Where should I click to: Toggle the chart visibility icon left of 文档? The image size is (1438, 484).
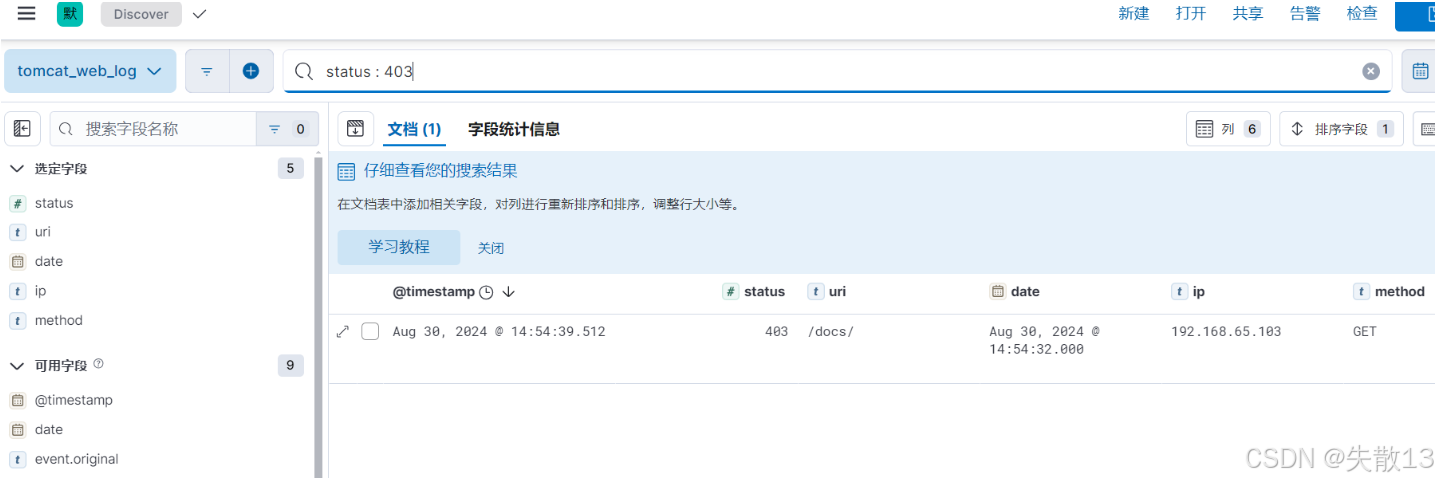tap(354, 128)
